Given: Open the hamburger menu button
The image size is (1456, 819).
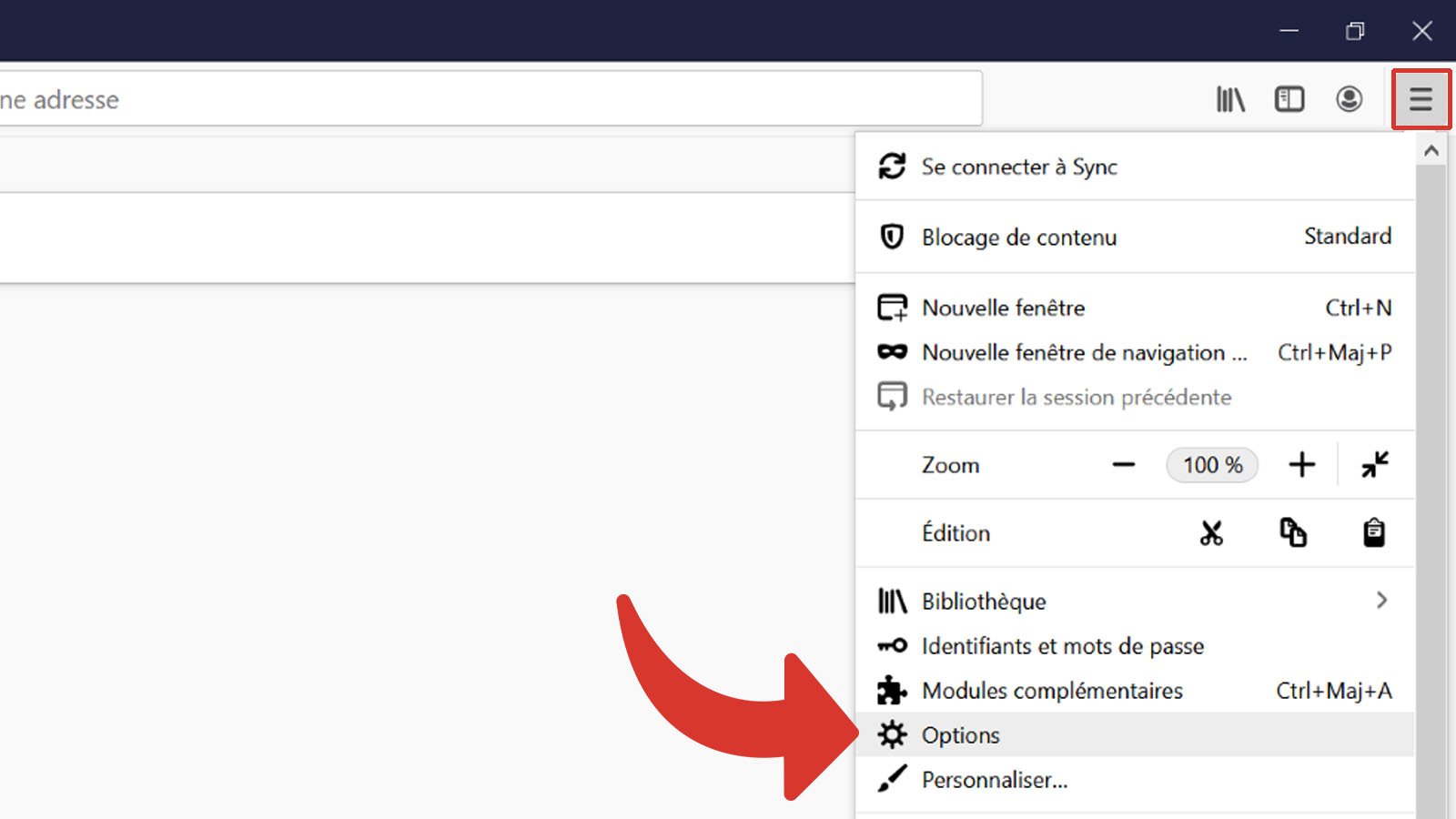Looking at the screenshot, I should click(x=1421, y=99).
